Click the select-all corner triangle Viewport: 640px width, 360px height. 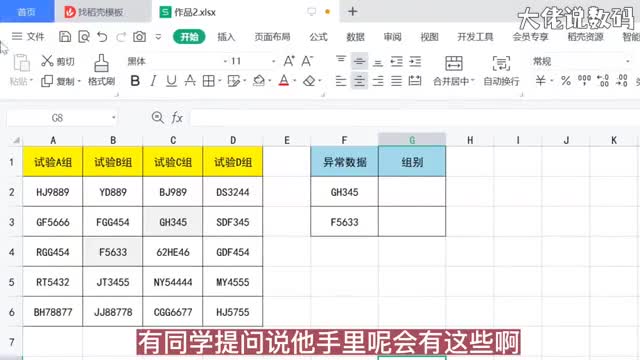point(16,140)
